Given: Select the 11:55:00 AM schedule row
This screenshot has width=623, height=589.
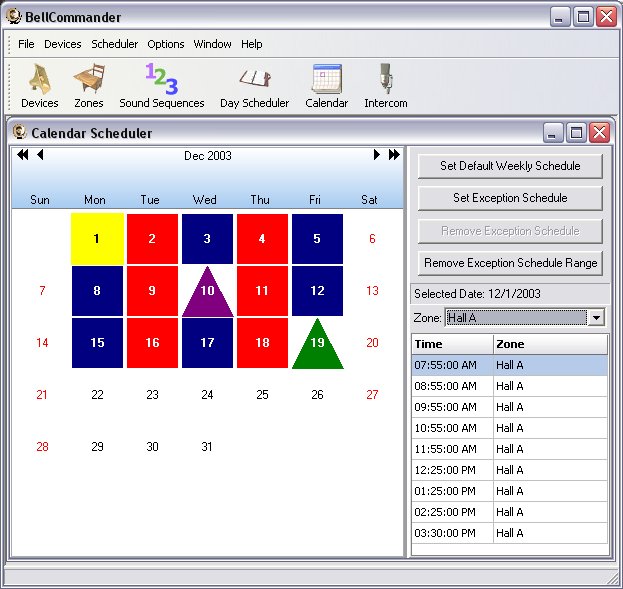Looking at the screenshot, I should click(x=510, y=450).
